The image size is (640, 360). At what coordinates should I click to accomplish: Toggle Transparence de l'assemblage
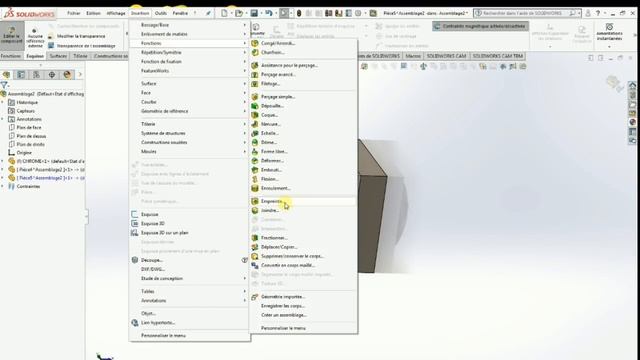(82, 46)
